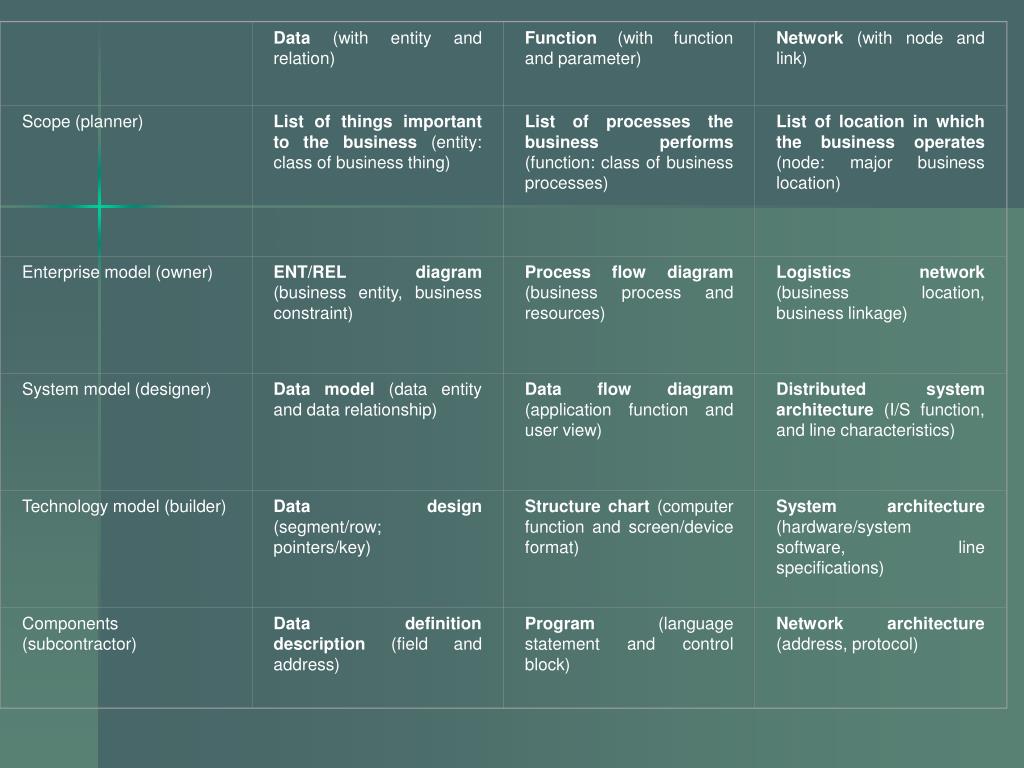Click the Structure chart cell
This screenshot has height=768, width=1024.
click(x=629, y=549)
